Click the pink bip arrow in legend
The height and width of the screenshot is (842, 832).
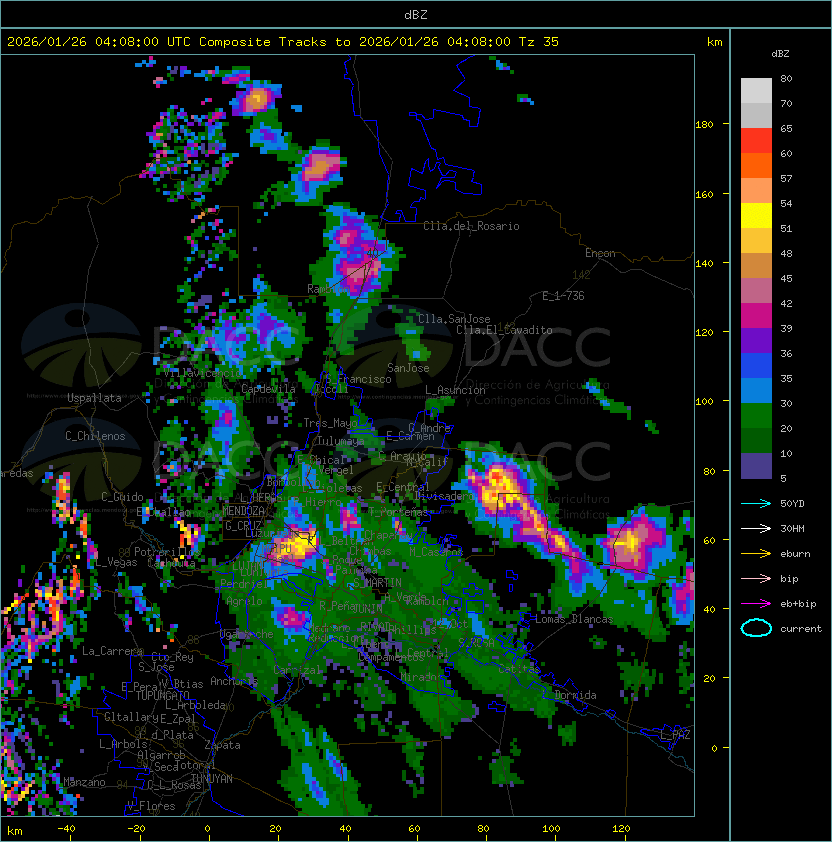pyautogui.click(x=756, y=578)
